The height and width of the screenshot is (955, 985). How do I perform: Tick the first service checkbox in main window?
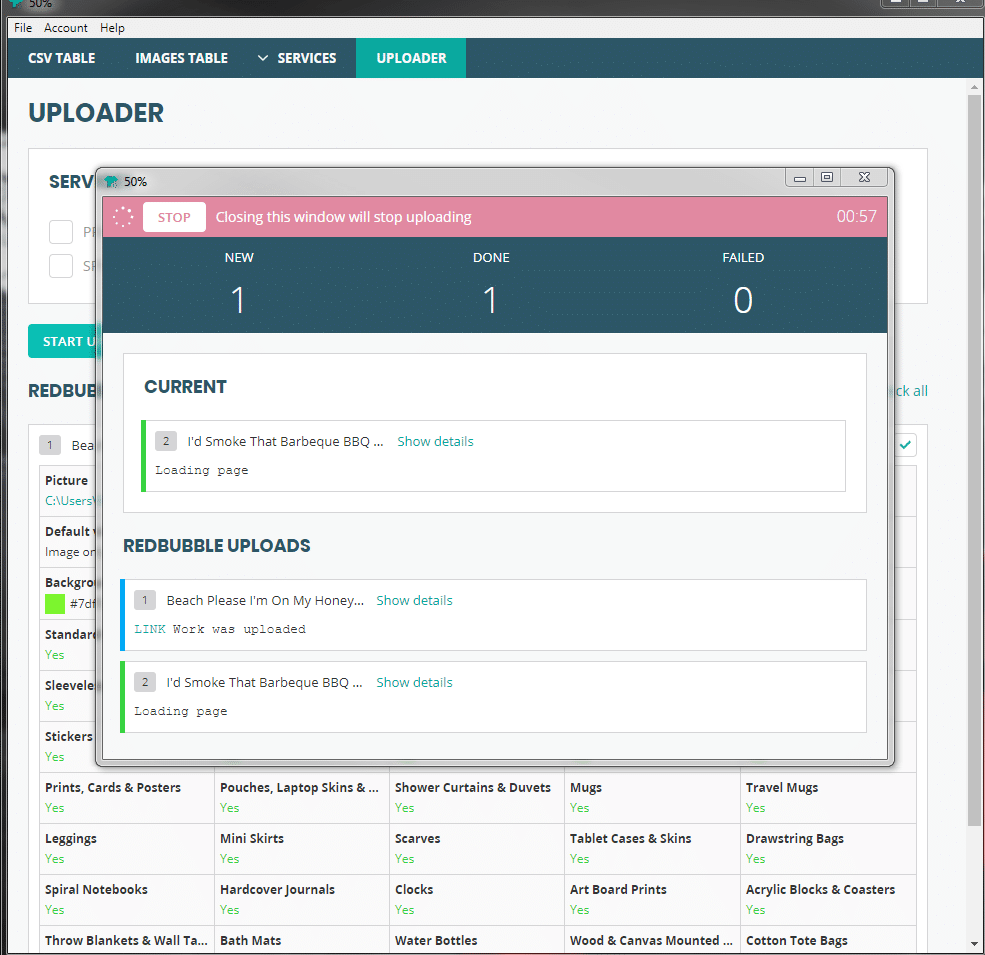point(61,232)
